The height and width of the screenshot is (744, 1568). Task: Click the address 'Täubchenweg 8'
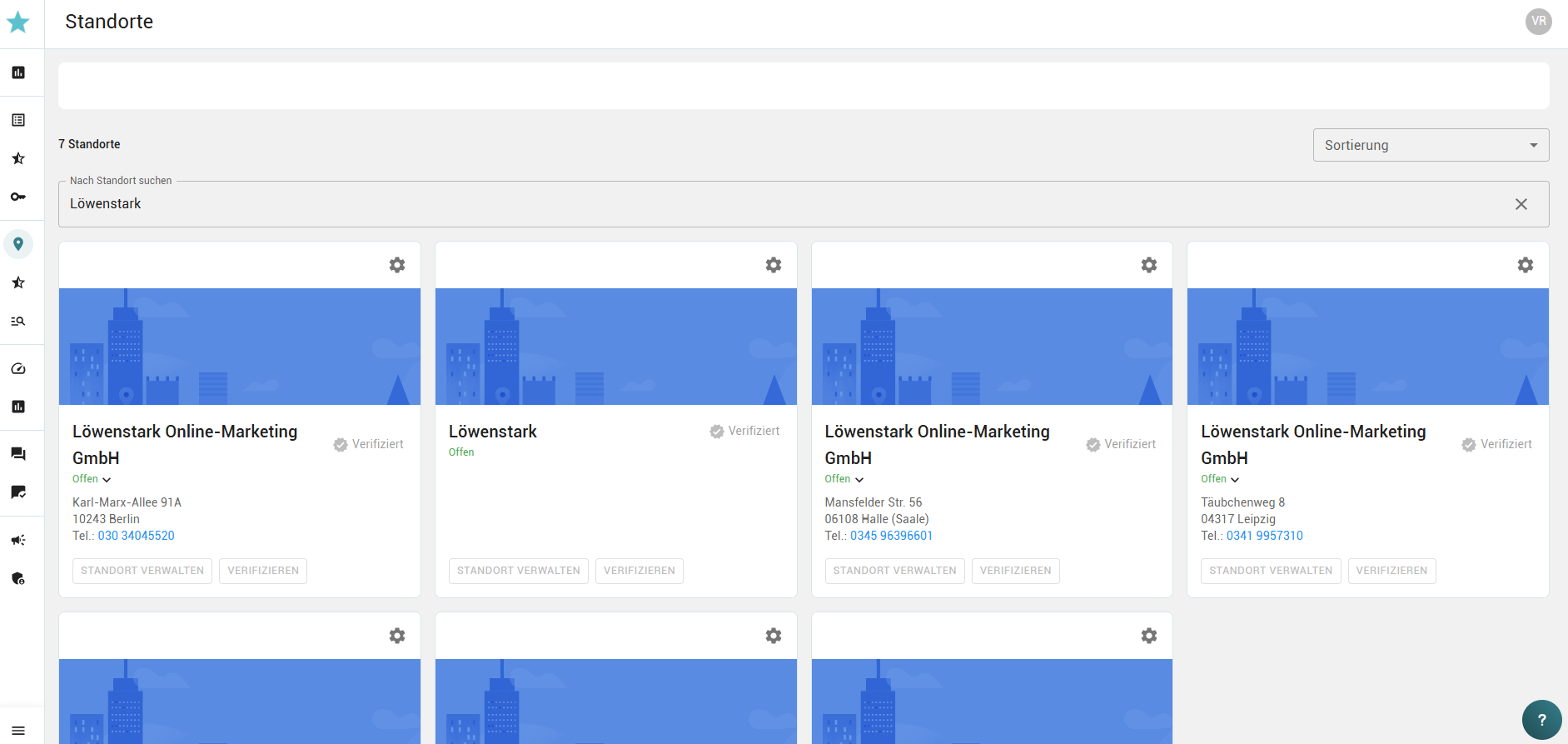pos(1243,502)
